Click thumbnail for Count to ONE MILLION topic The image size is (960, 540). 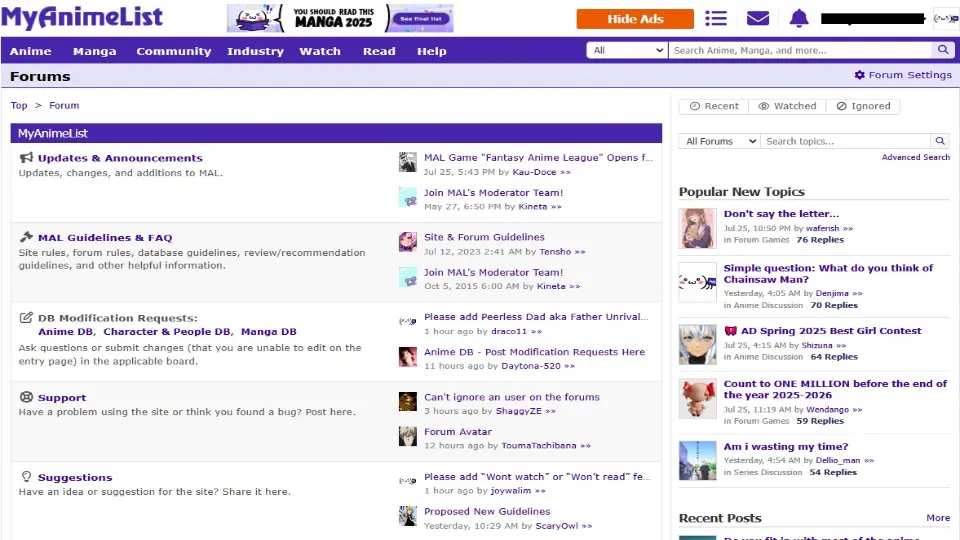point(697,399)
